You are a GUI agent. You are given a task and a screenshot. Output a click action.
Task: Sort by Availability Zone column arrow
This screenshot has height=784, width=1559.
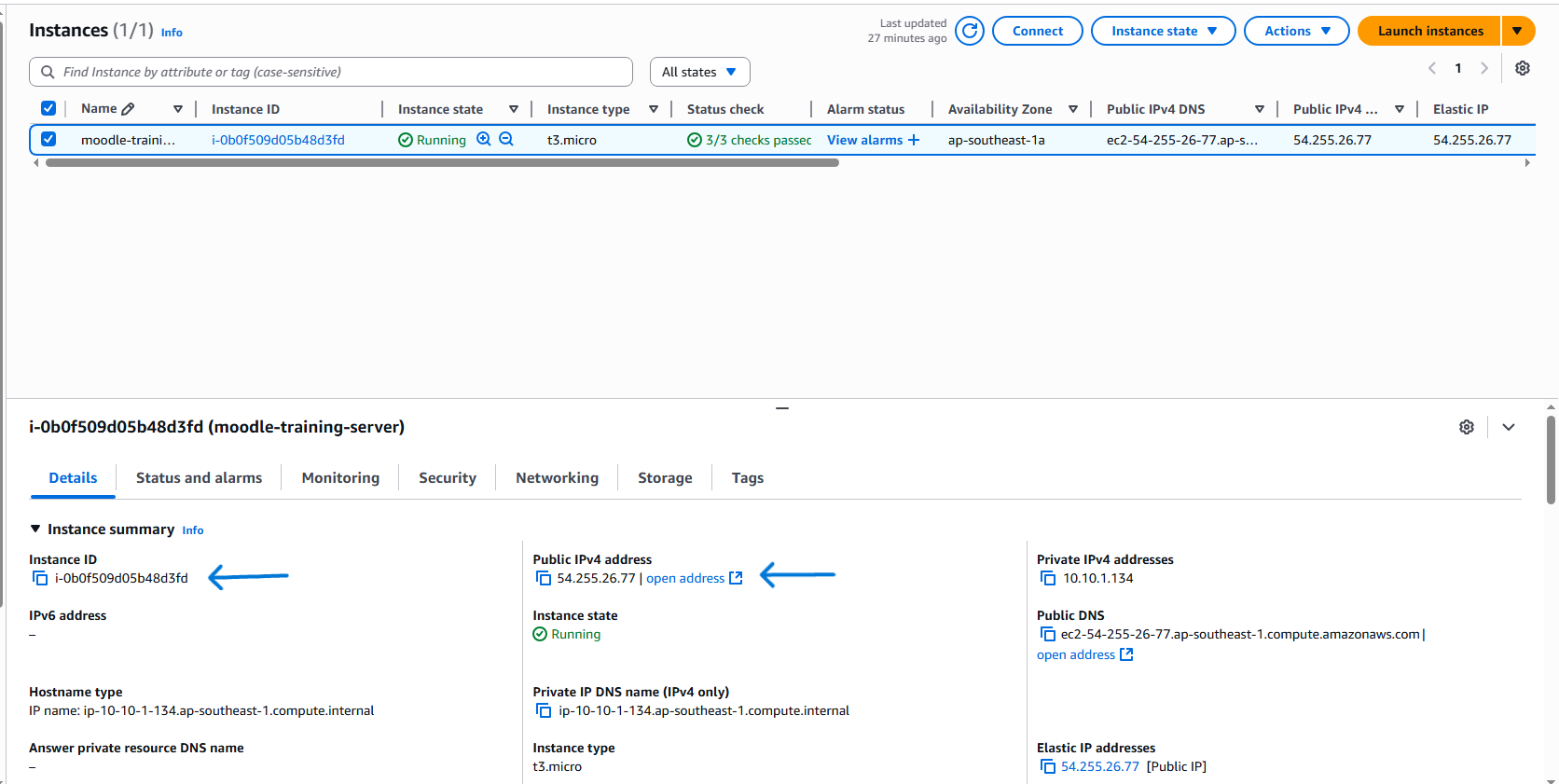[x=1073, y=109]
